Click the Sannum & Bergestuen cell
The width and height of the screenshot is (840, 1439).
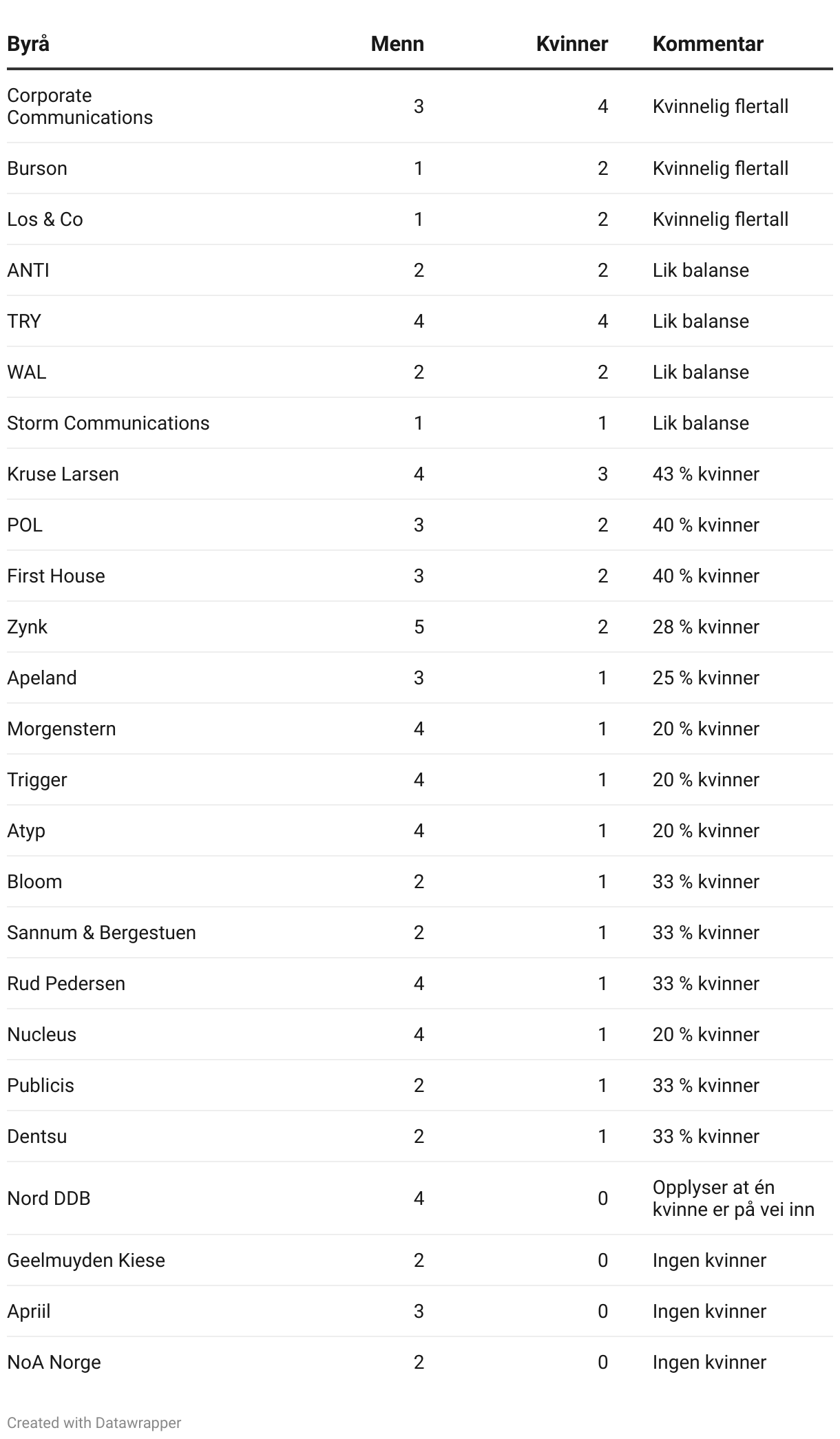point(101,933)
